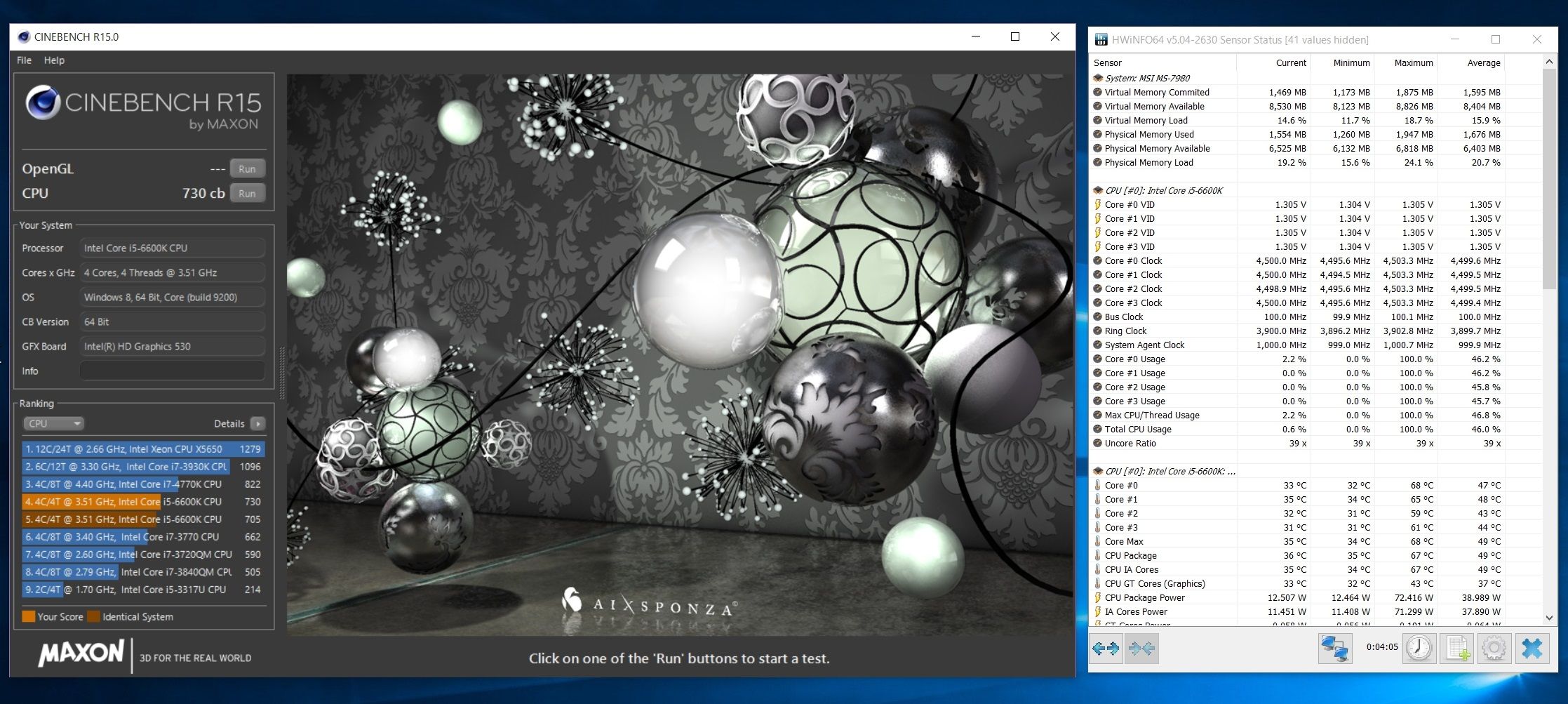
Task: Click the empty Info input field
Action: 173,371
